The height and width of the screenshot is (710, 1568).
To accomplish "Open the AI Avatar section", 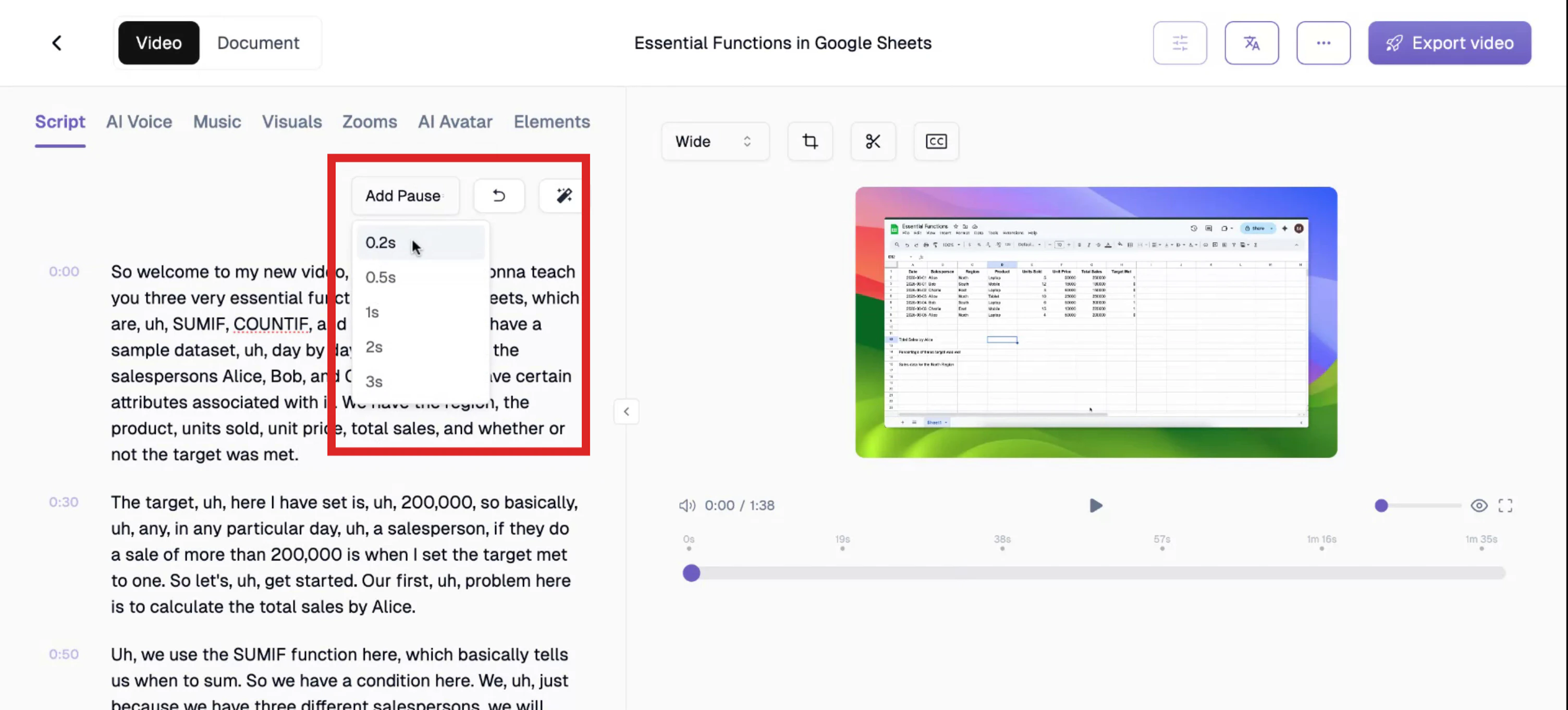I will click(x=455, y=122).
